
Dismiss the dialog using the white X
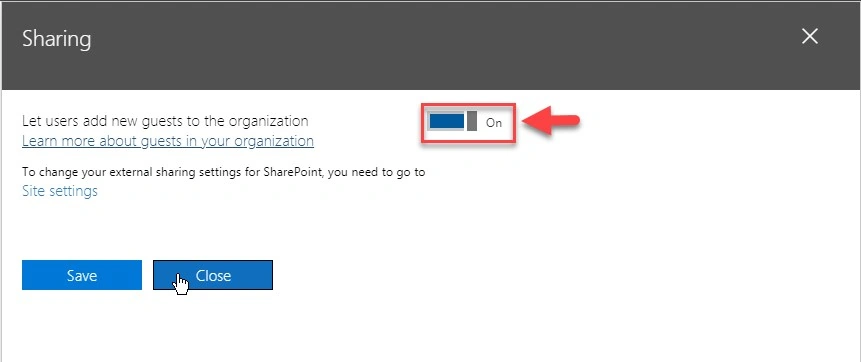(810, 37)
